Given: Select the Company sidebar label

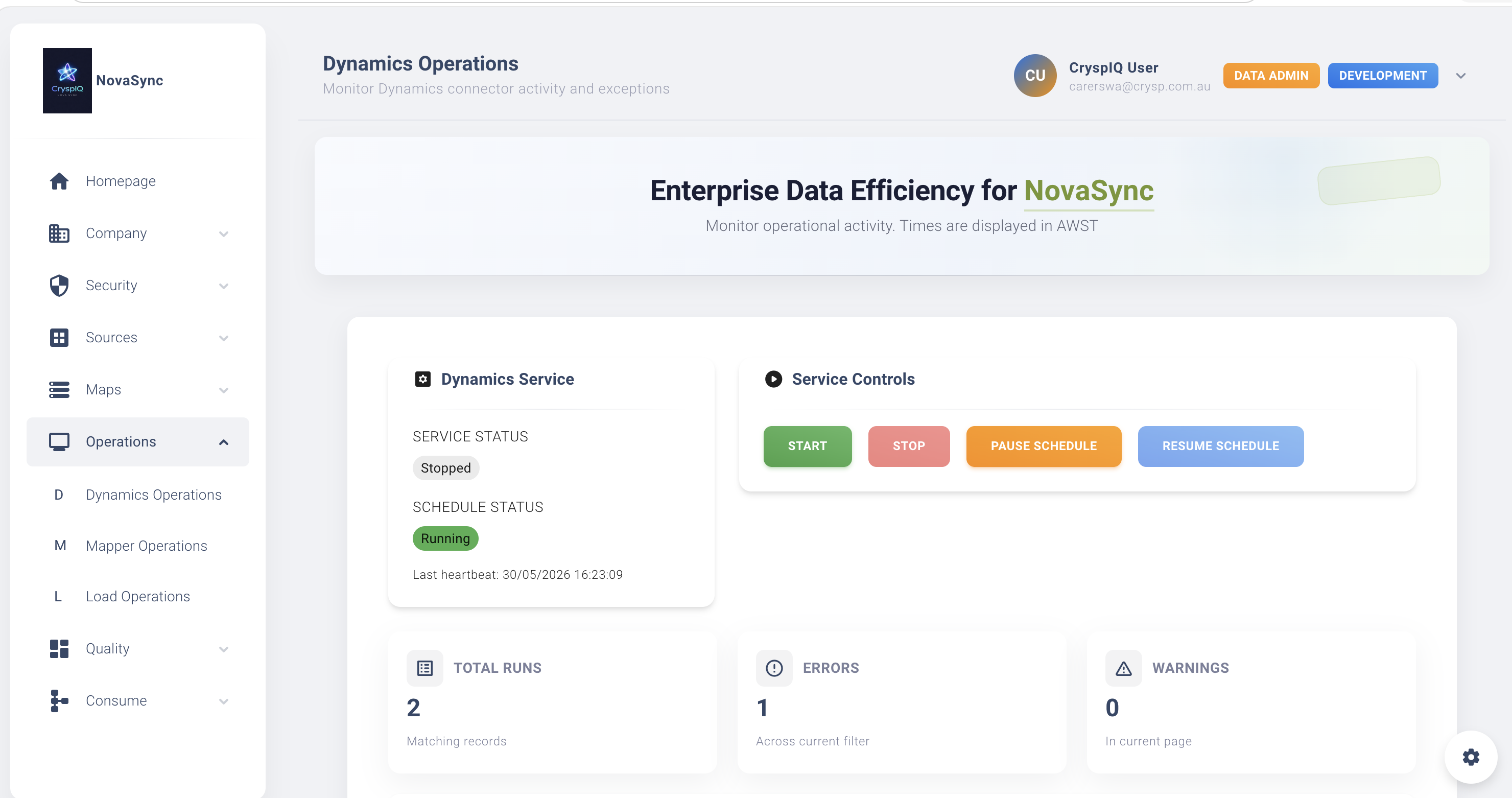Looking at the screenshot, I should point(116,233).
